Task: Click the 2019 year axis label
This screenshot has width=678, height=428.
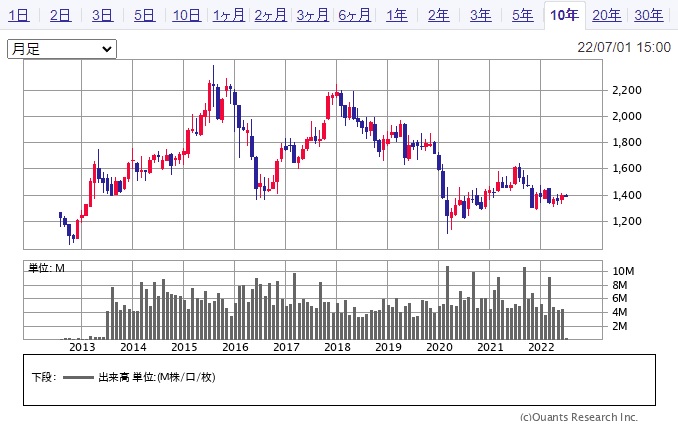Action: tap(388, 347)
